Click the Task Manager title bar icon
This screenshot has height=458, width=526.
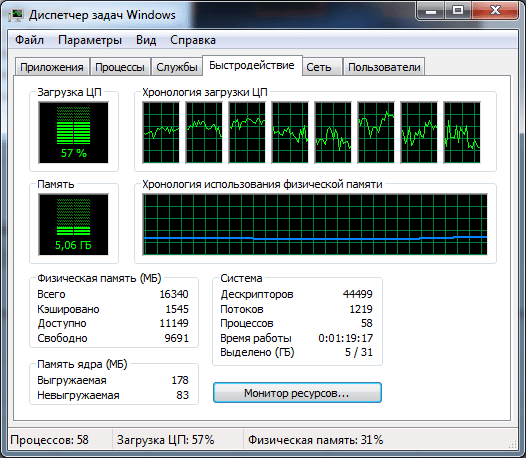pyautogui.click(x=15, y=15)
